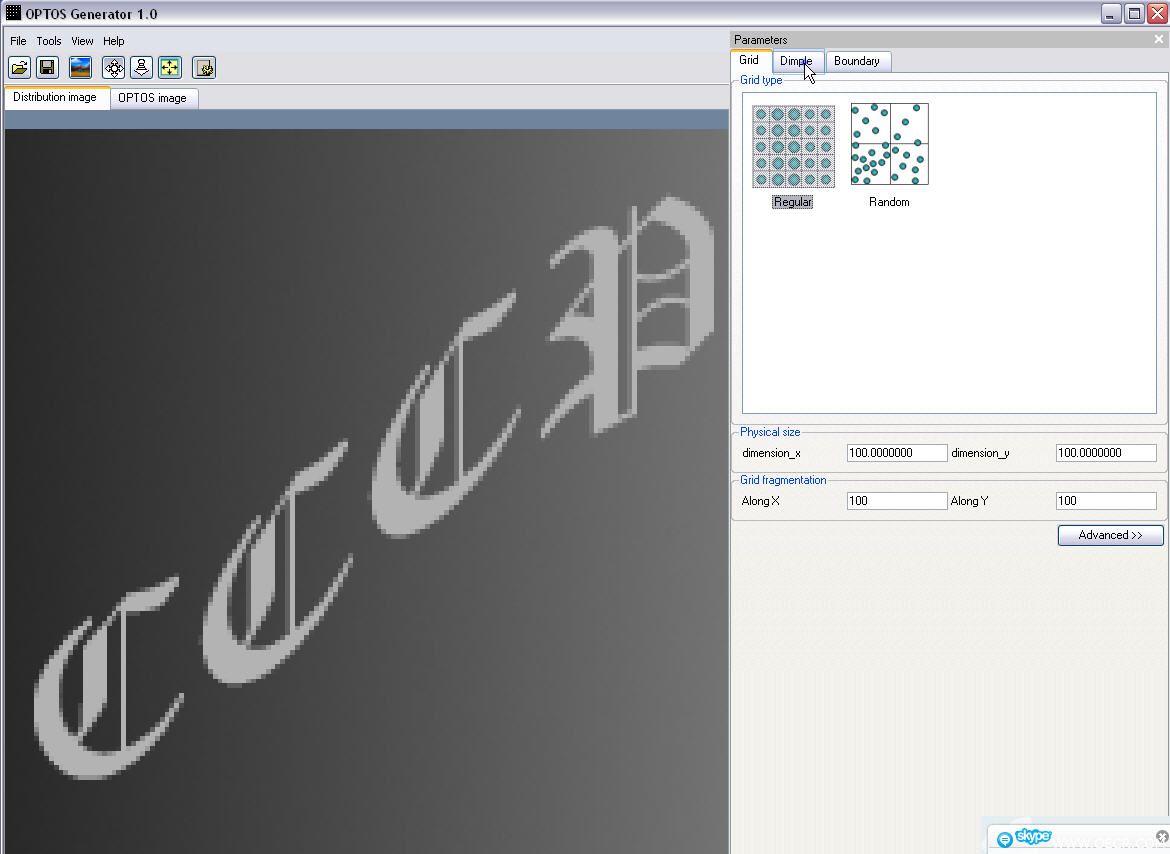Open the View menu
The width and height of the screenshot is (1170, 854).
pyautogui.click(x=82, y=41)
